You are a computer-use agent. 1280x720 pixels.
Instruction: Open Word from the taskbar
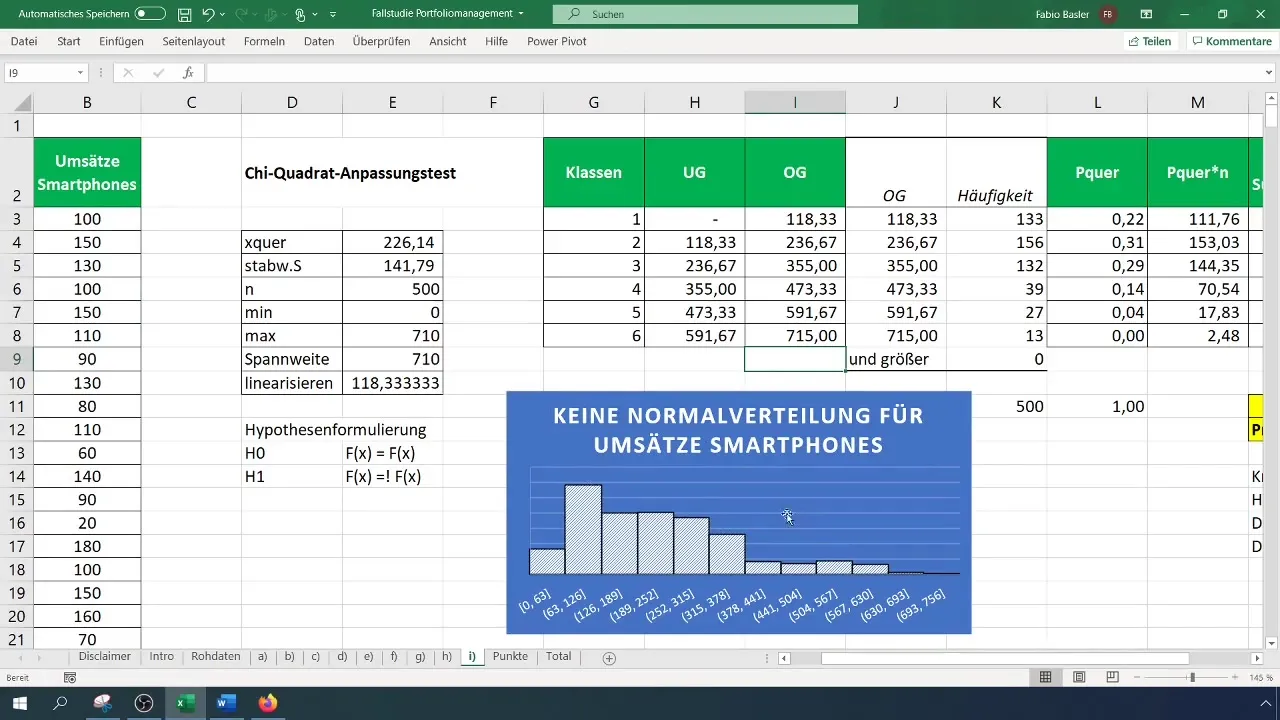click(226, 704)
